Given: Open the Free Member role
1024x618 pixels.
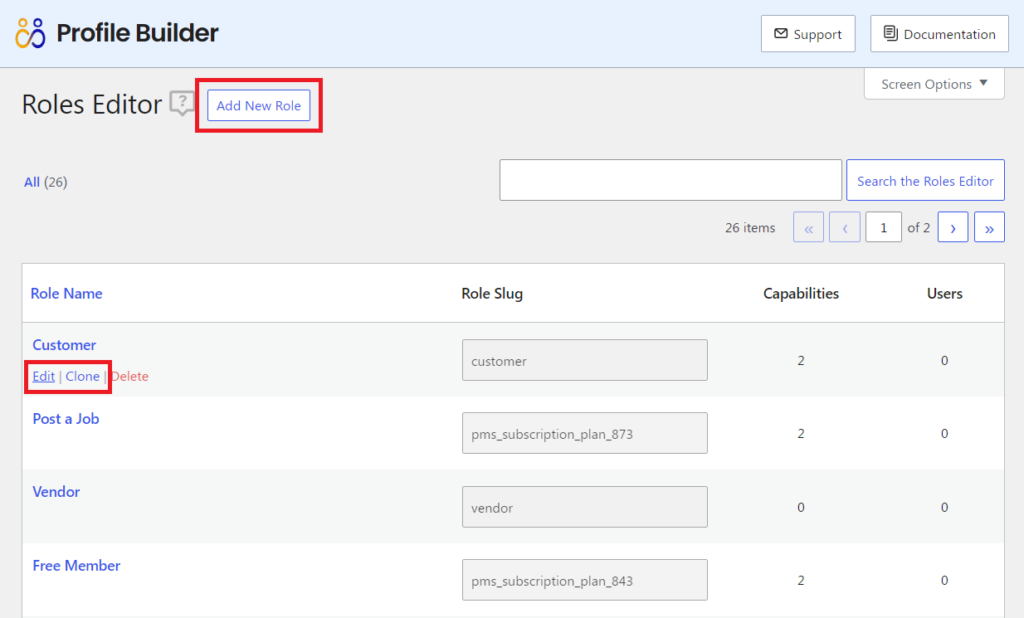Looking at the screenshot, I should coord(76,566).
